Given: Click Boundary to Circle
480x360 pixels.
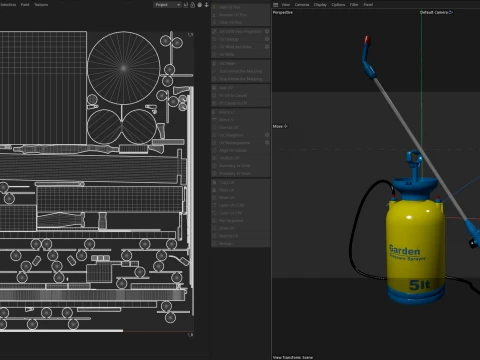Looking at the screenshot, I should pyautogui.click(x=240, y=166).
